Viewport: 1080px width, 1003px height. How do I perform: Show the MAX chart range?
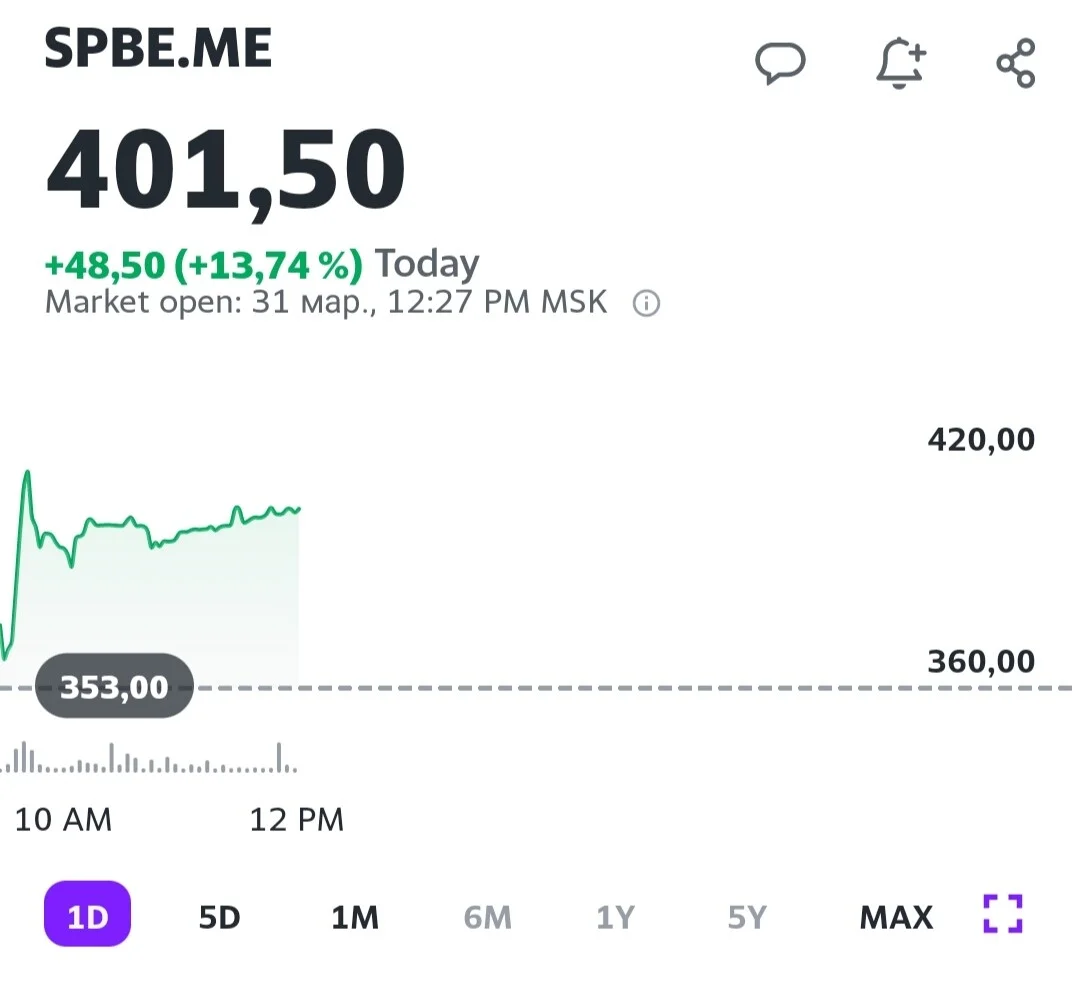896,917
